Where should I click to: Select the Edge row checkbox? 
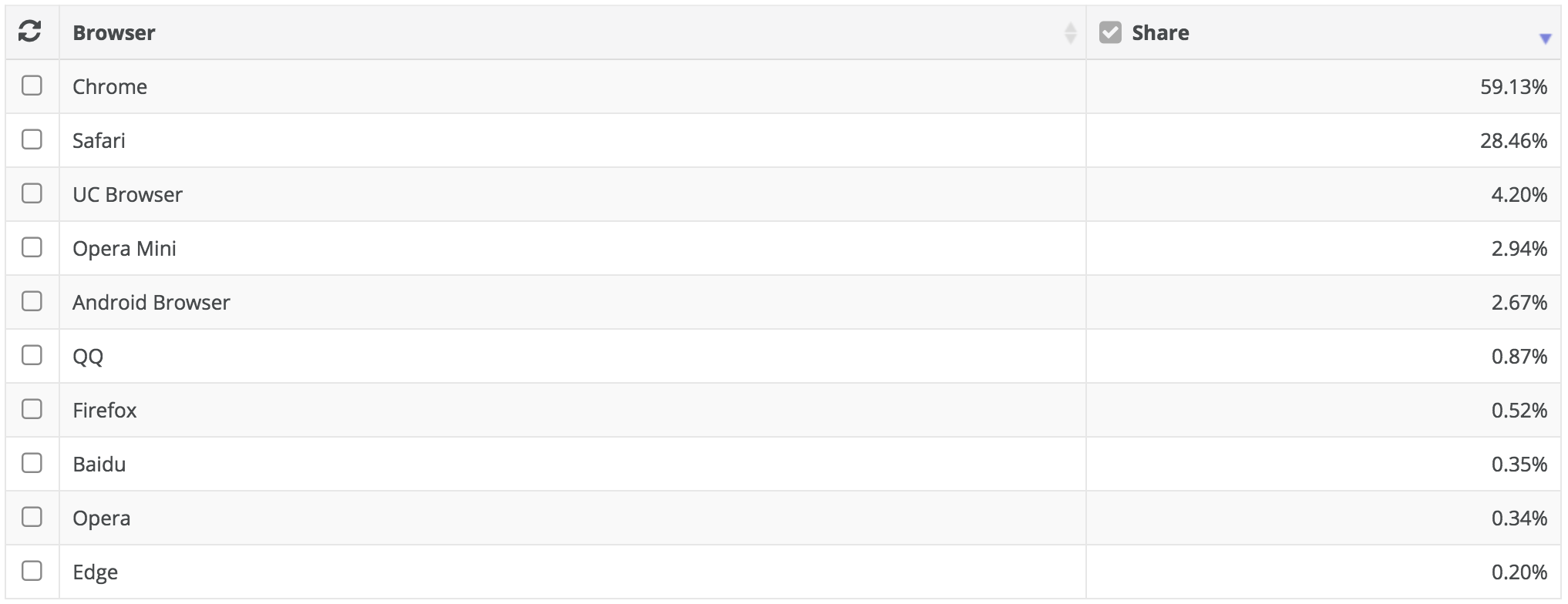point(32,571)
